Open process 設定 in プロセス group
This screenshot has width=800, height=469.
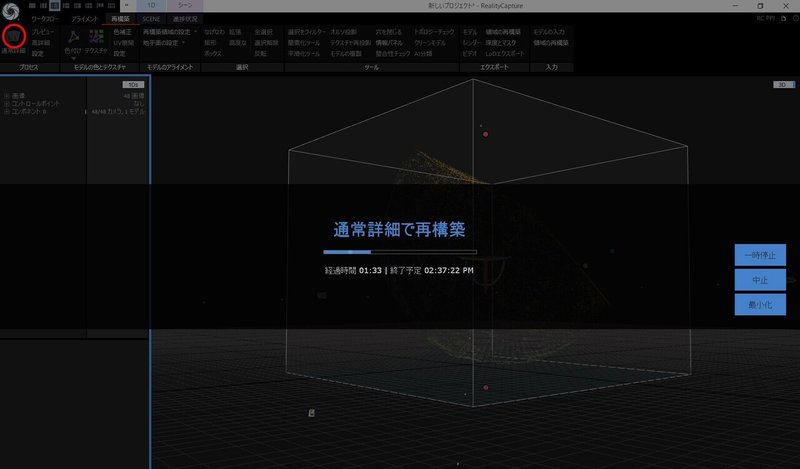tap(38, 54)
